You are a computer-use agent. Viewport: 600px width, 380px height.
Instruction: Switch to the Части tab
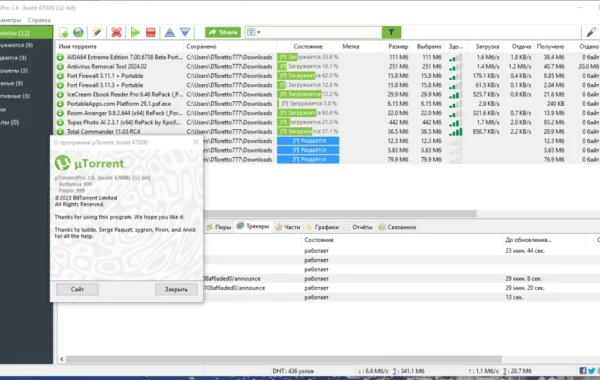[288, 227]
